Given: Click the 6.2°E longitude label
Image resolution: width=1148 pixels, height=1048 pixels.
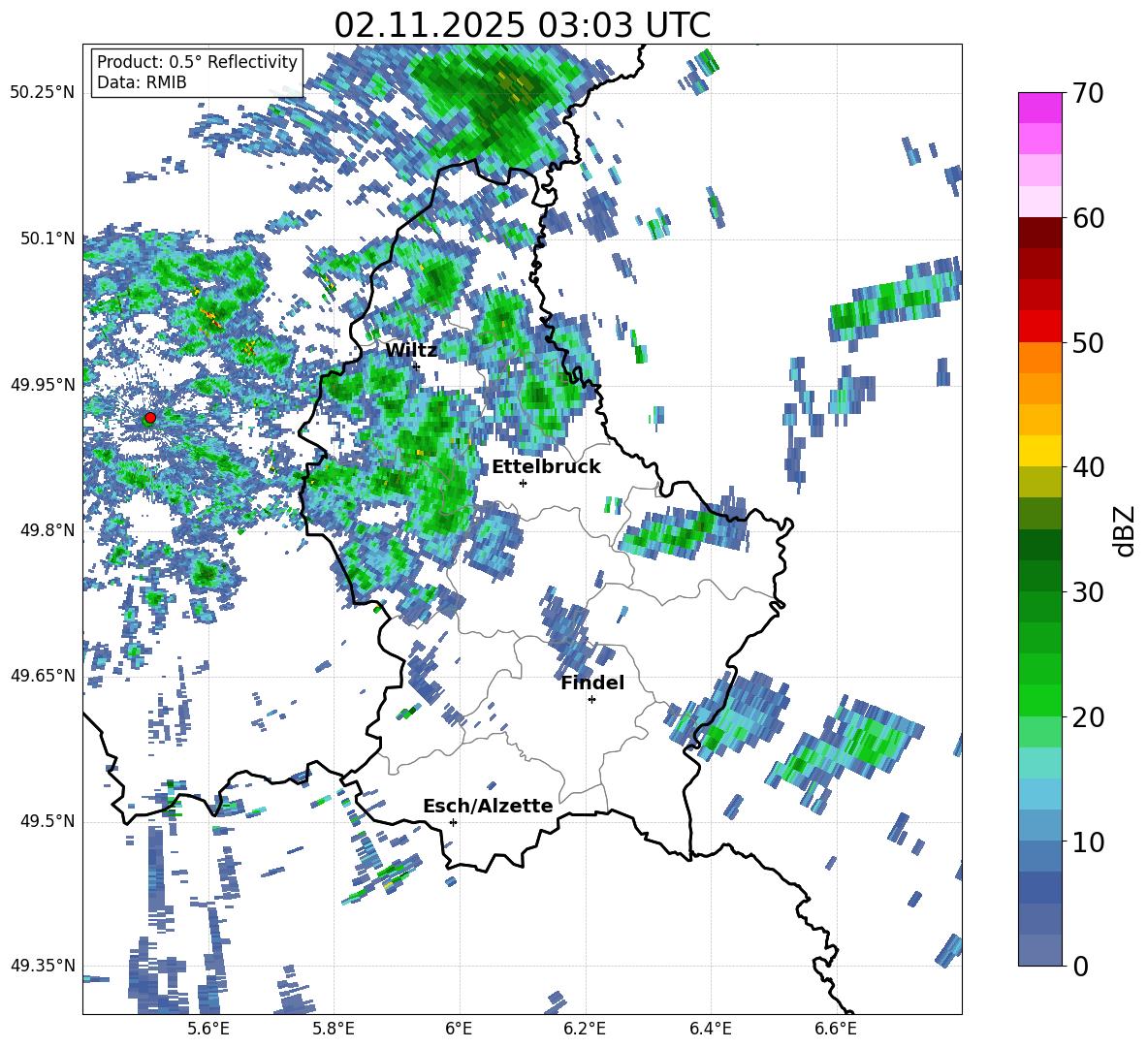Looking at the screenshot, I should 585,1029.
